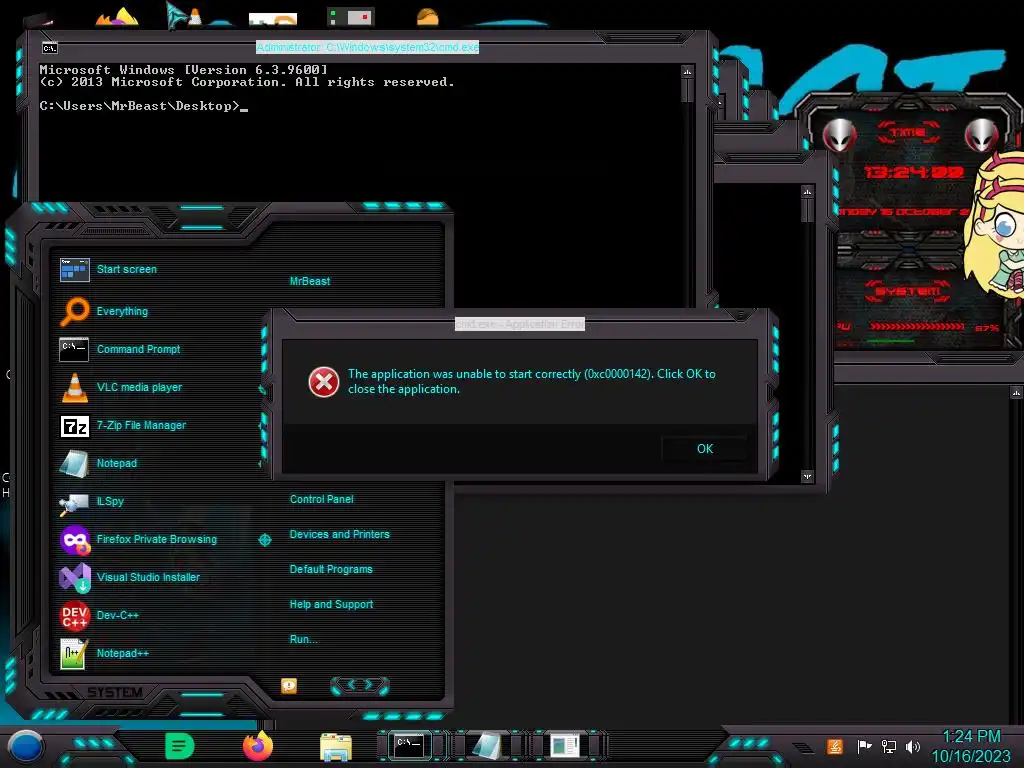1024x768 pixels.
Task: Click the left alien head on the clock widget
Action: tap(839, 135)
